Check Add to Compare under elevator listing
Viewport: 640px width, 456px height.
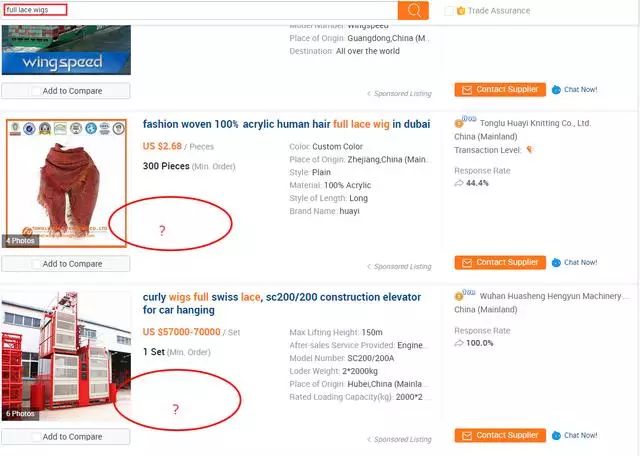coord(36,437)
